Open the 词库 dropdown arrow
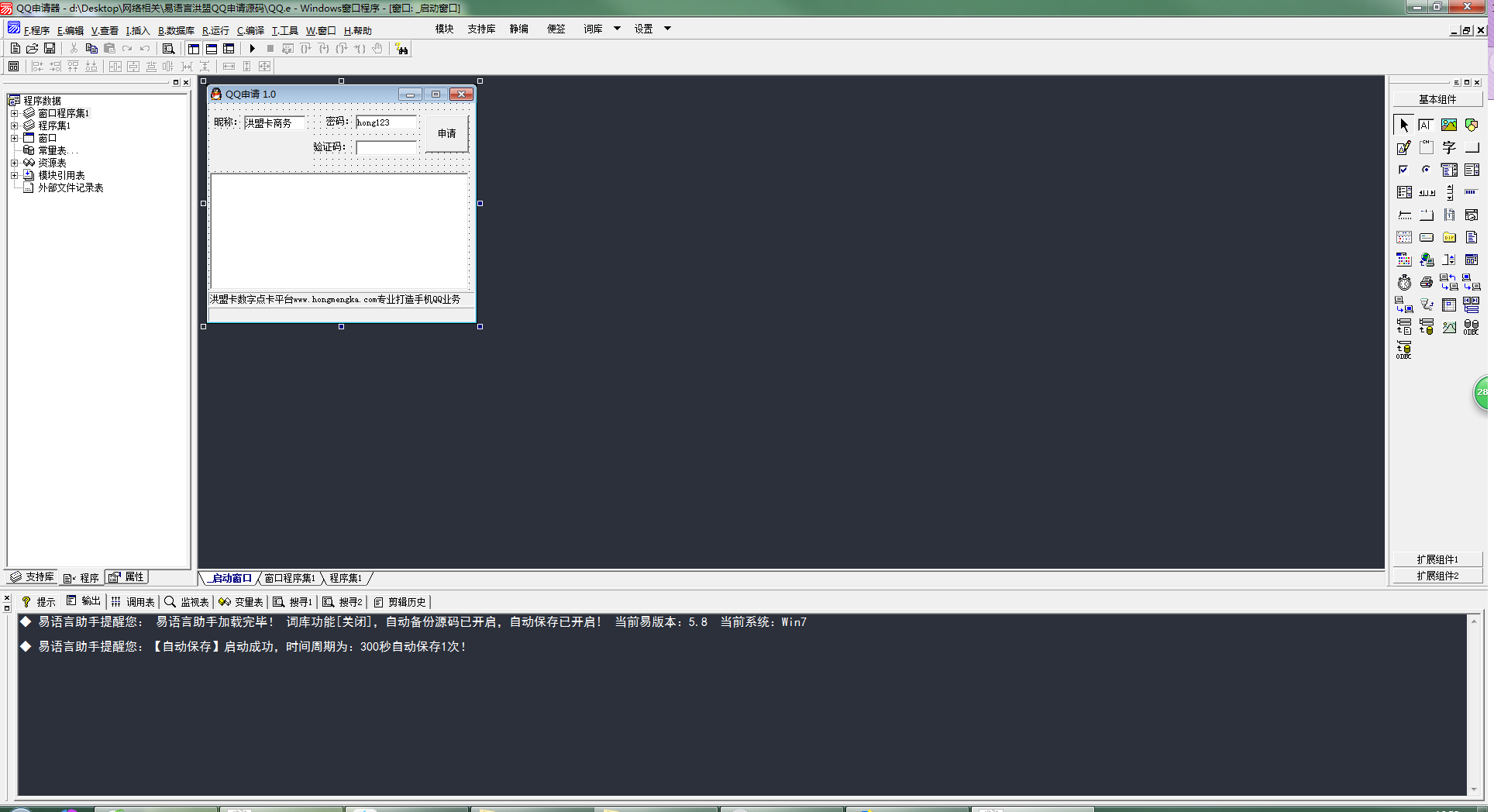1494x812 pixels. pyautogui.click(x=617, y=29)
